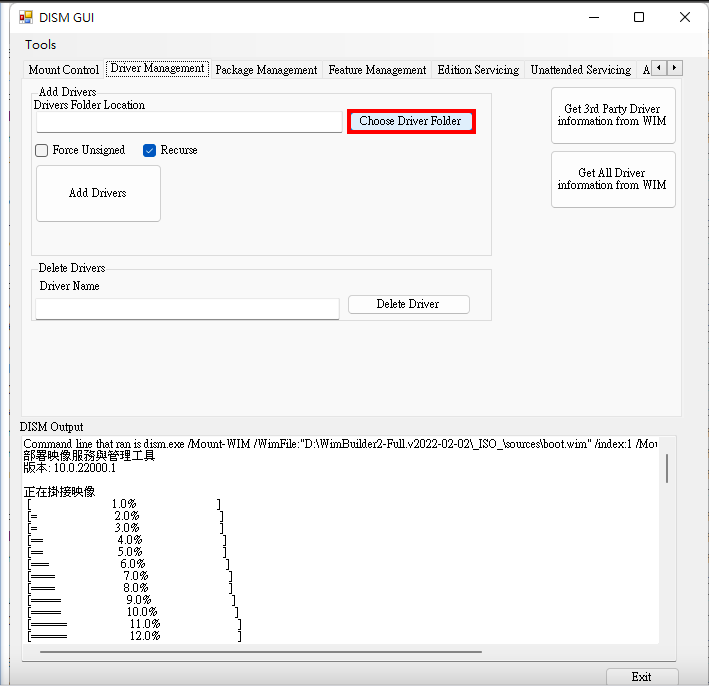Click the command line text in output
The image size is (709, 686).
point(340,444)
